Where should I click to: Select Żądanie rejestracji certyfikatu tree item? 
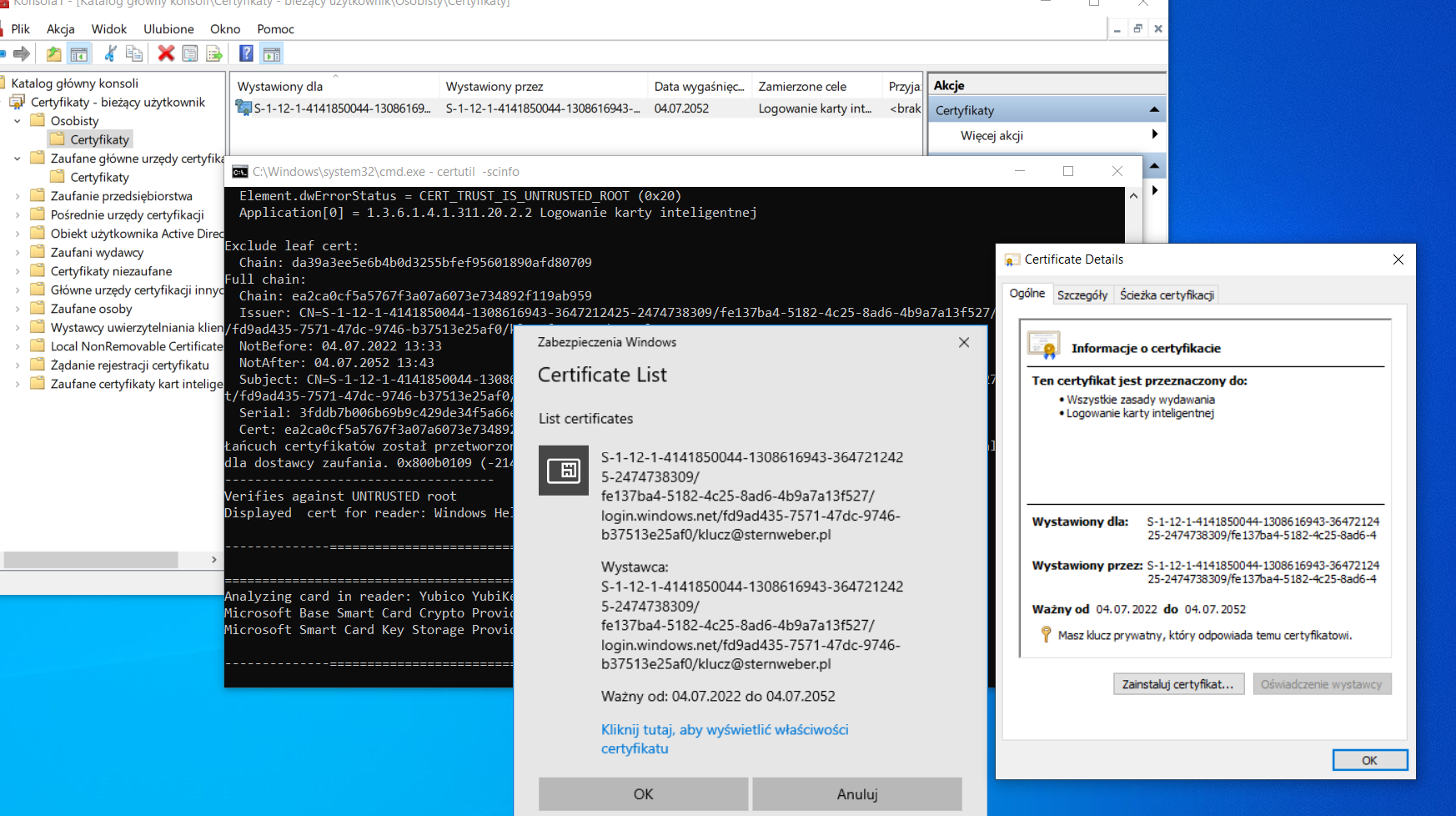[129, 365]
